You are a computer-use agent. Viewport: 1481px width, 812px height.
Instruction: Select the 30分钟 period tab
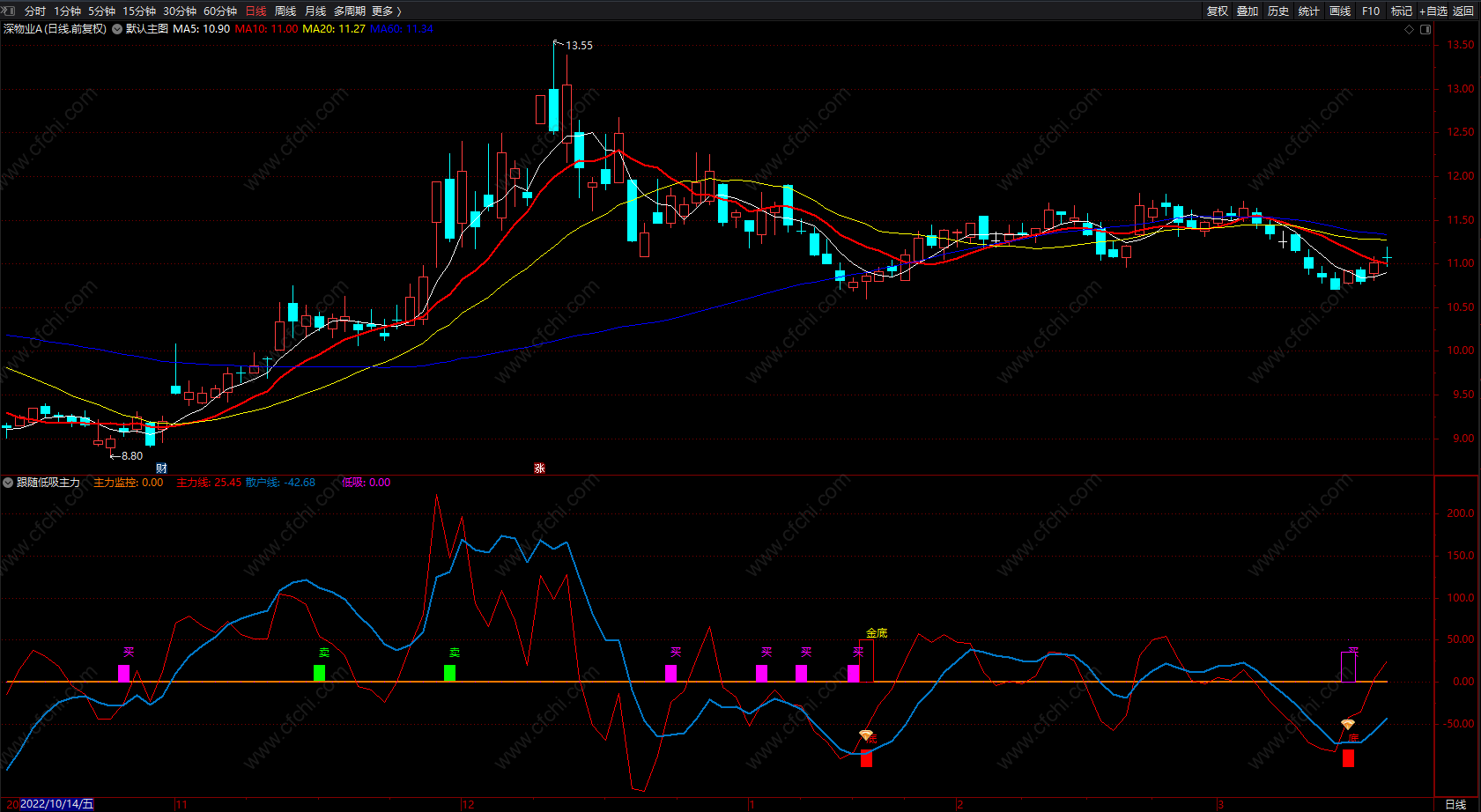click(180, 11)
